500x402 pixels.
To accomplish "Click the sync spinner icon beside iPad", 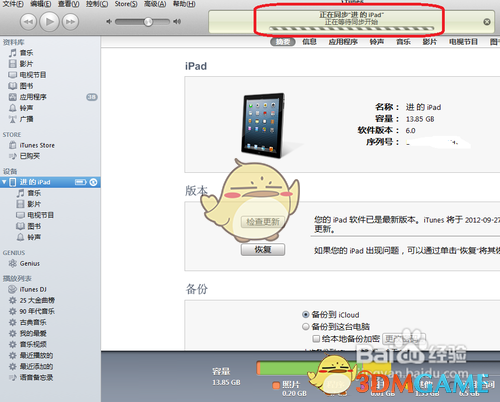I will pos(94,182).
